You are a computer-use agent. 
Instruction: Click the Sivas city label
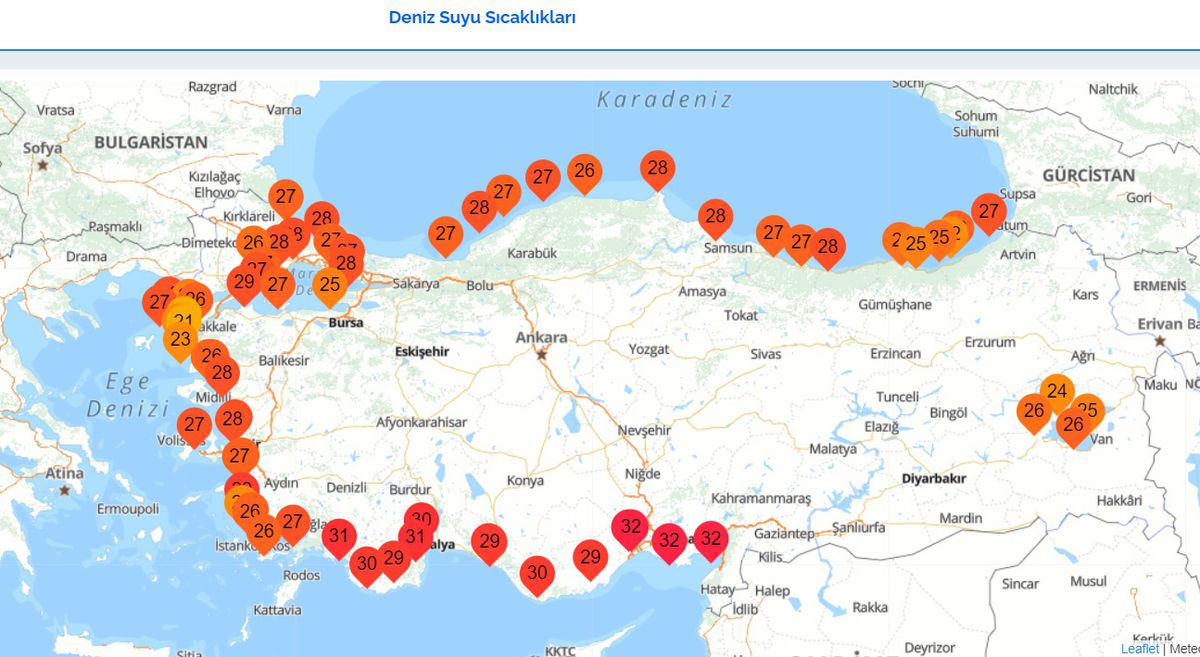point(766,354)
